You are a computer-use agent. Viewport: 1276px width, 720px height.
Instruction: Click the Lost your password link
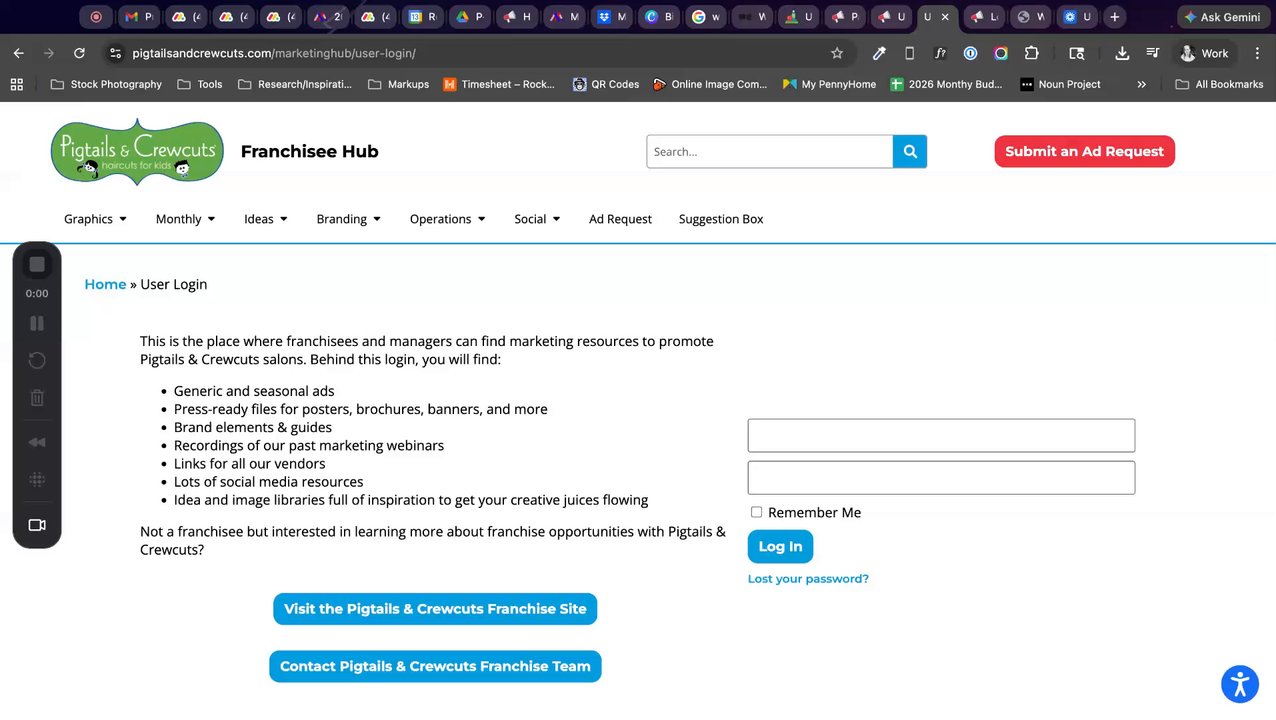(x=808, y=579)
